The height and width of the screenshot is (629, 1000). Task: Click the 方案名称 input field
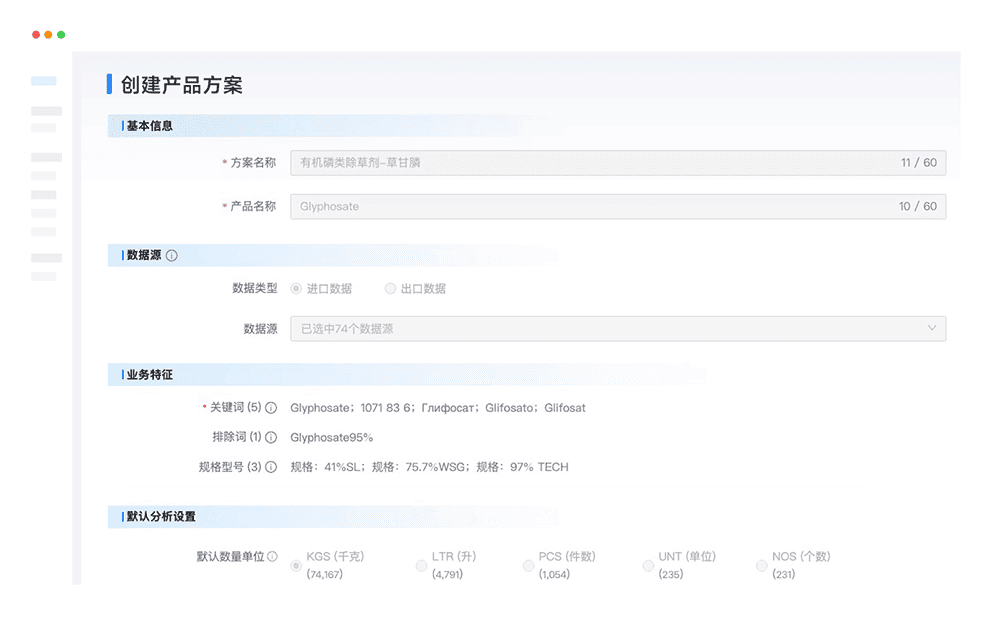click(x=617, y=163)
